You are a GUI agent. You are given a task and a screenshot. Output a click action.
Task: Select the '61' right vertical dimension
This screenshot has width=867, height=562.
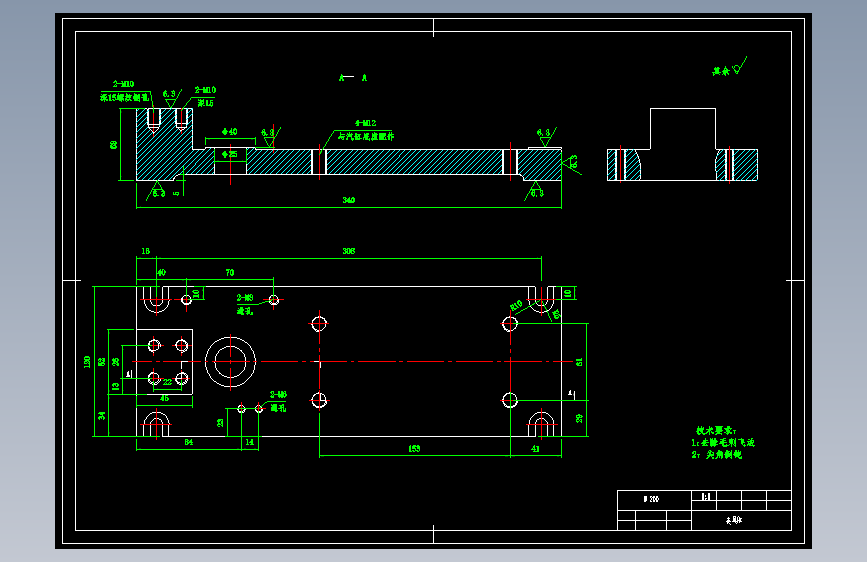(579, 362)
